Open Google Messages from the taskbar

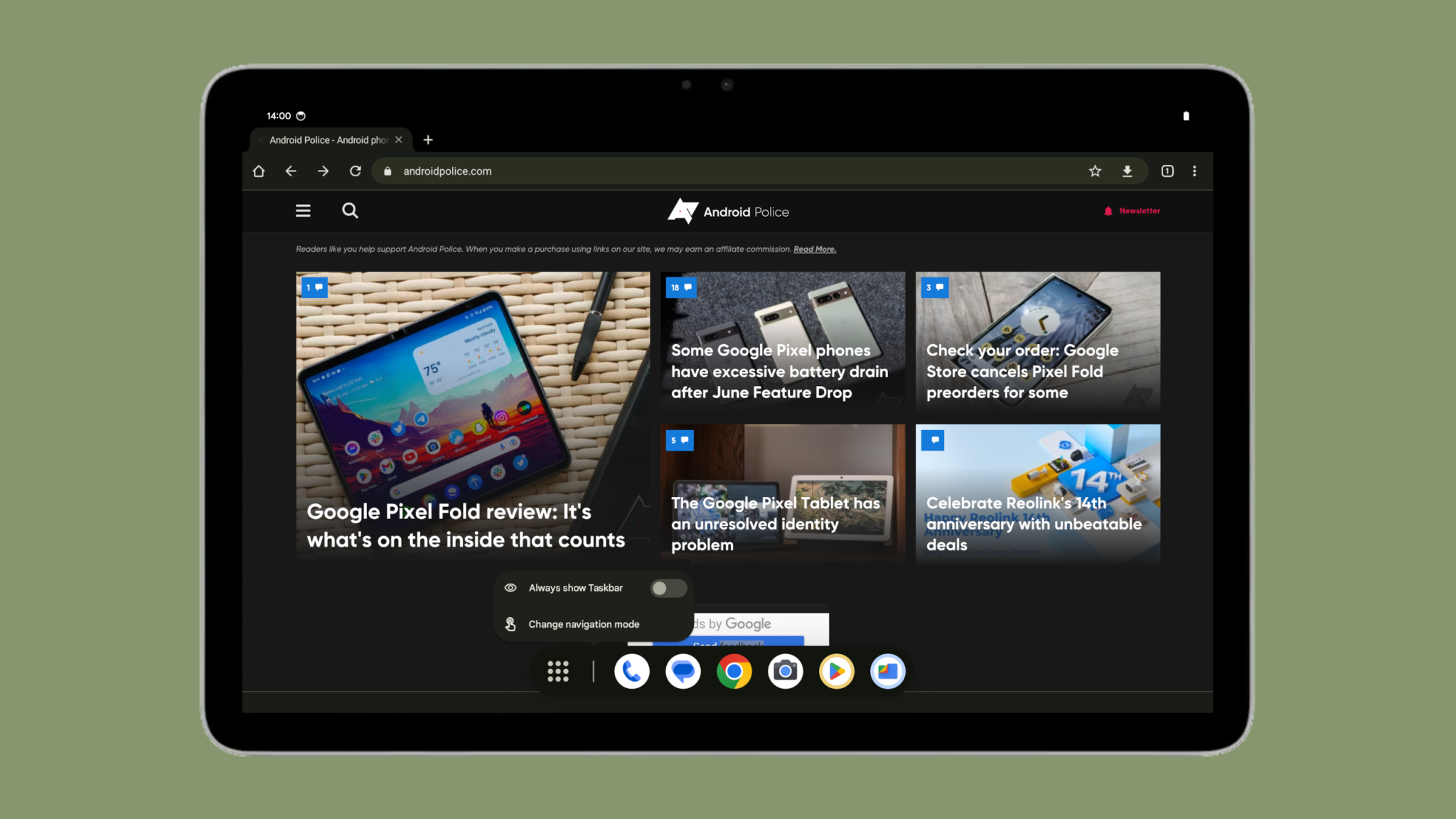click(x=683, y=671)
